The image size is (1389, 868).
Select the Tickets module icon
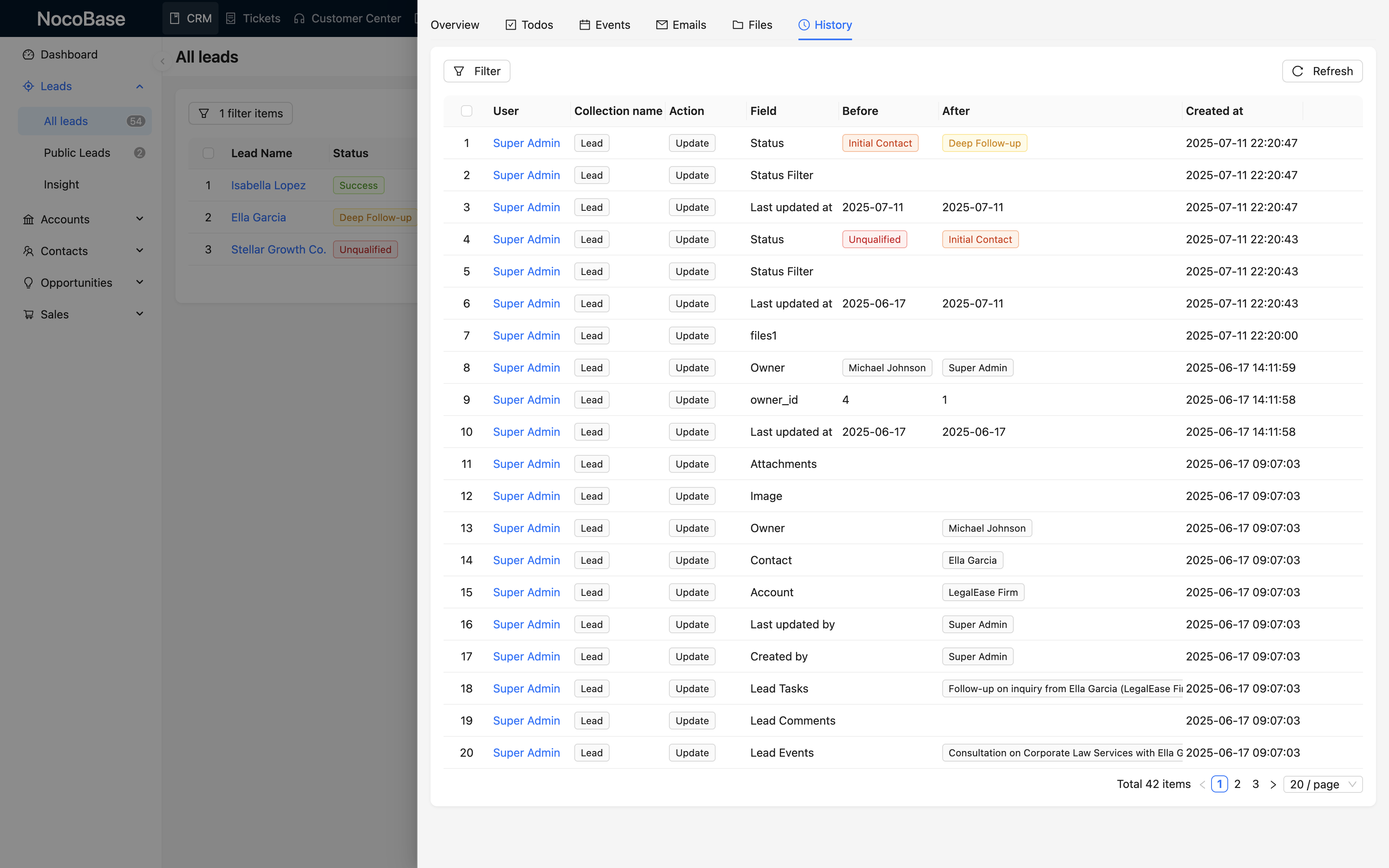click(x=231, y=18)
